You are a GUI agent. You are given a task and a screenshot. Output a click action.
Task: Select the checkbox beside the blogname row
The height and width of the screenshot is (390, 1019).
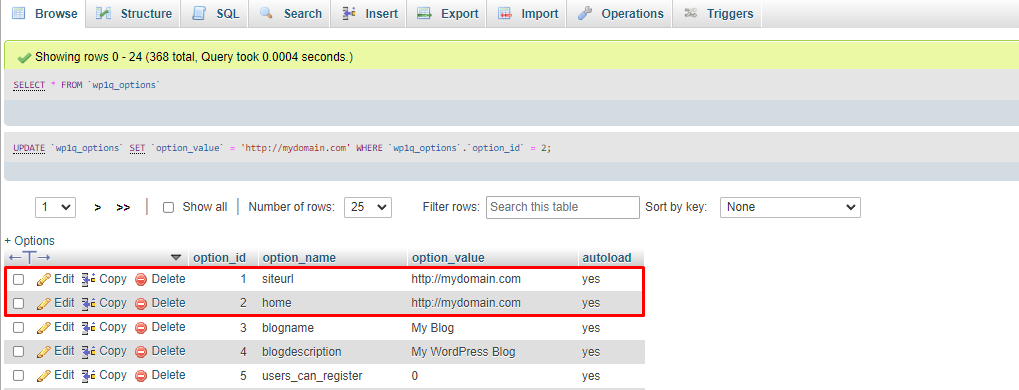point(19,328)
